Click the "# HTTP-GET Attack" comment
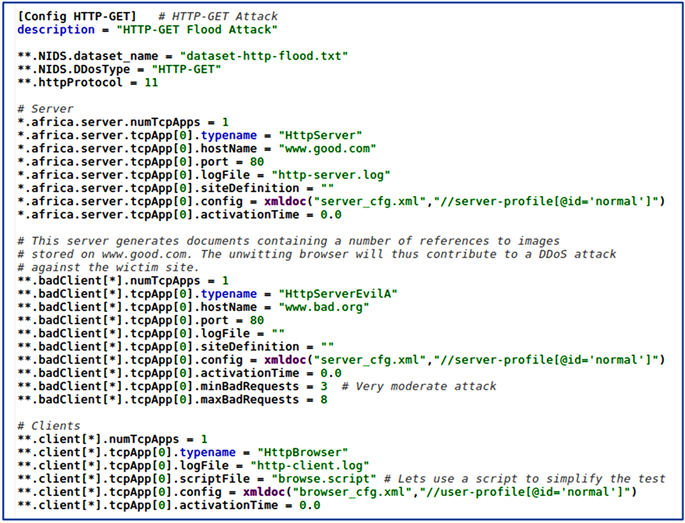Image resolution: width=685 pixels, height=523 pixels. tap(218, 17)
